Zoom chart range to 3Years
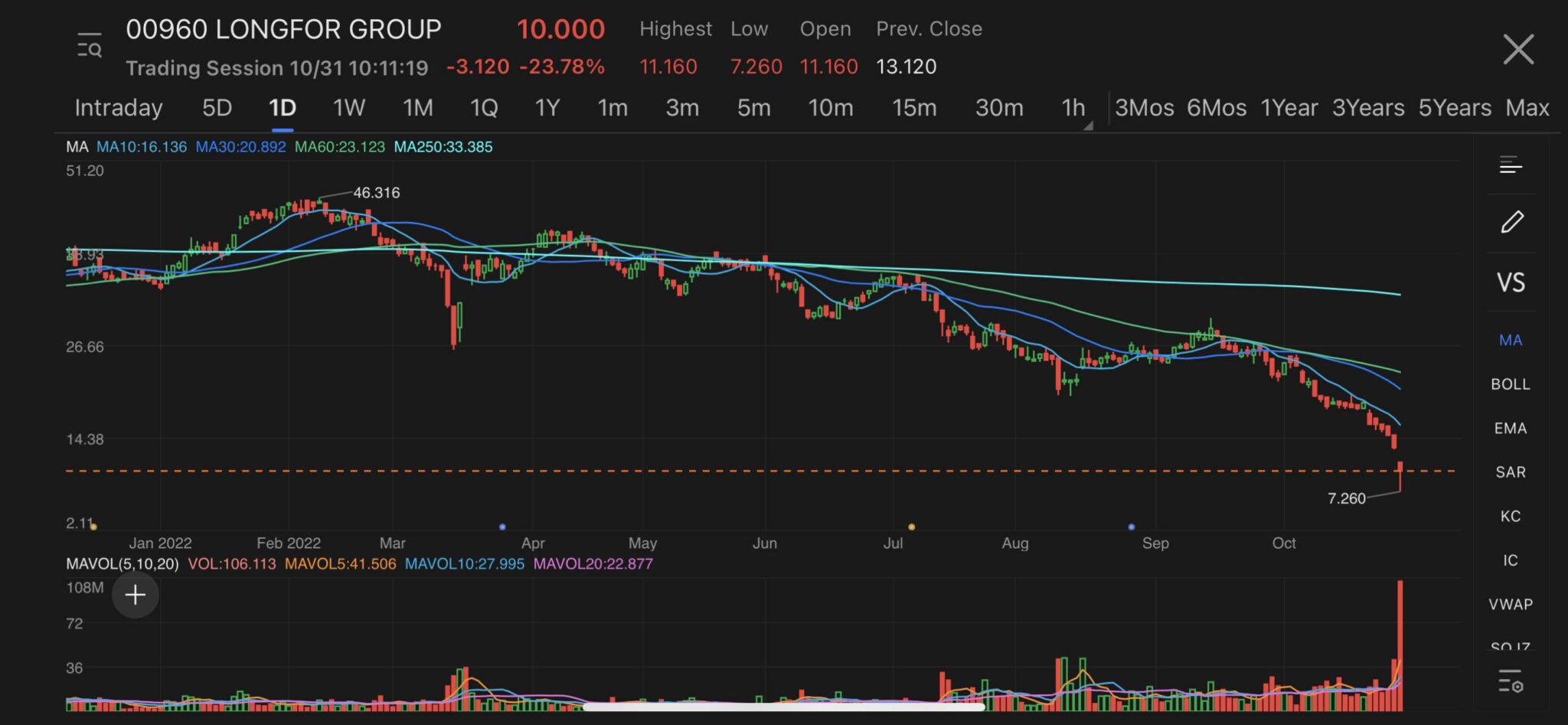This screenshot has width=1568, height=725. (1368, 108)
